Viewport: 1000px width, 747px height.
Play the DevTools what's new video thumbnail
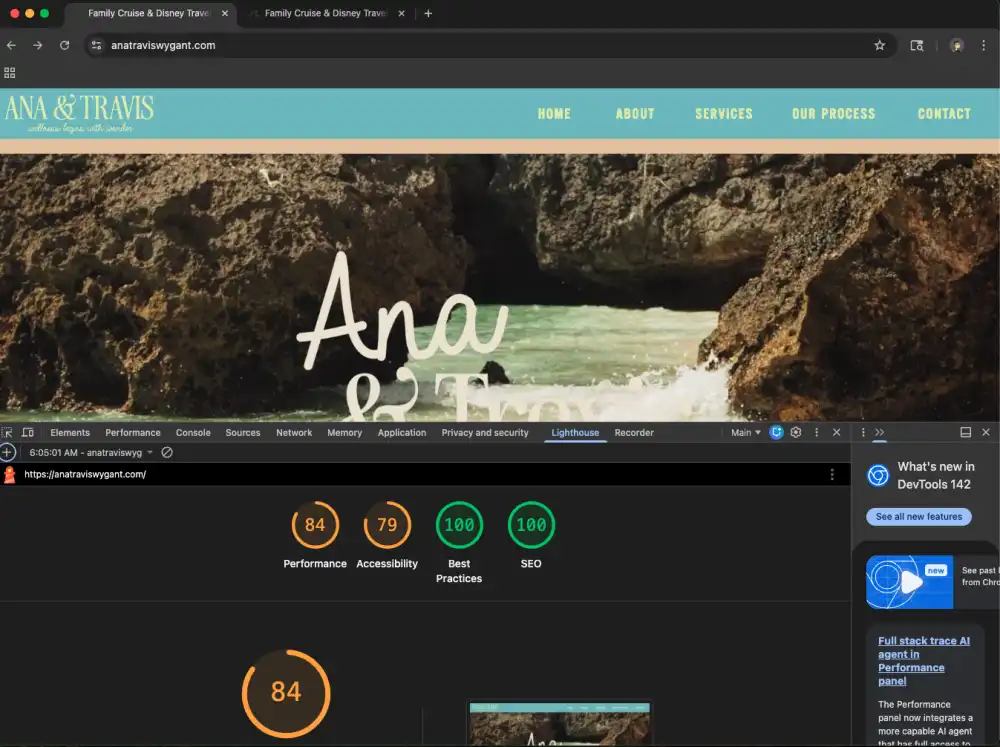point(909,582)
